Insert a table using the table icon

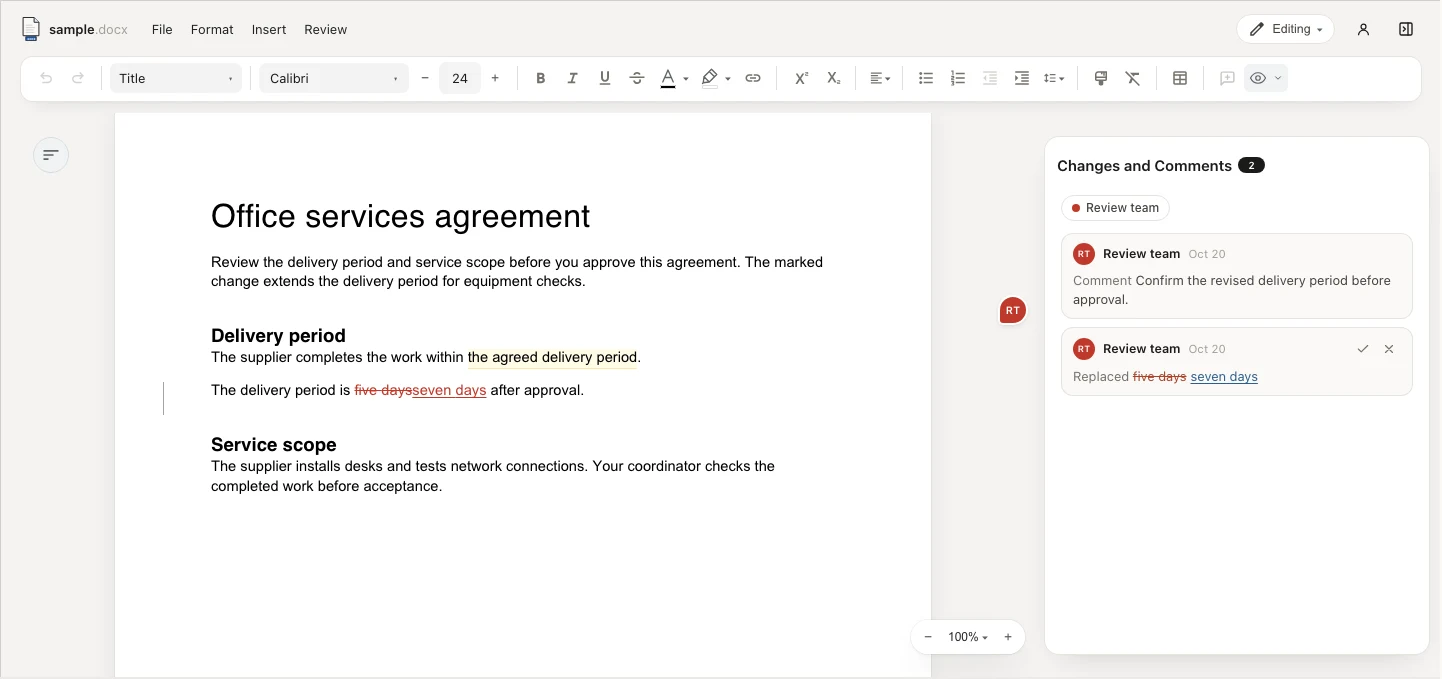coord(1180,78)
